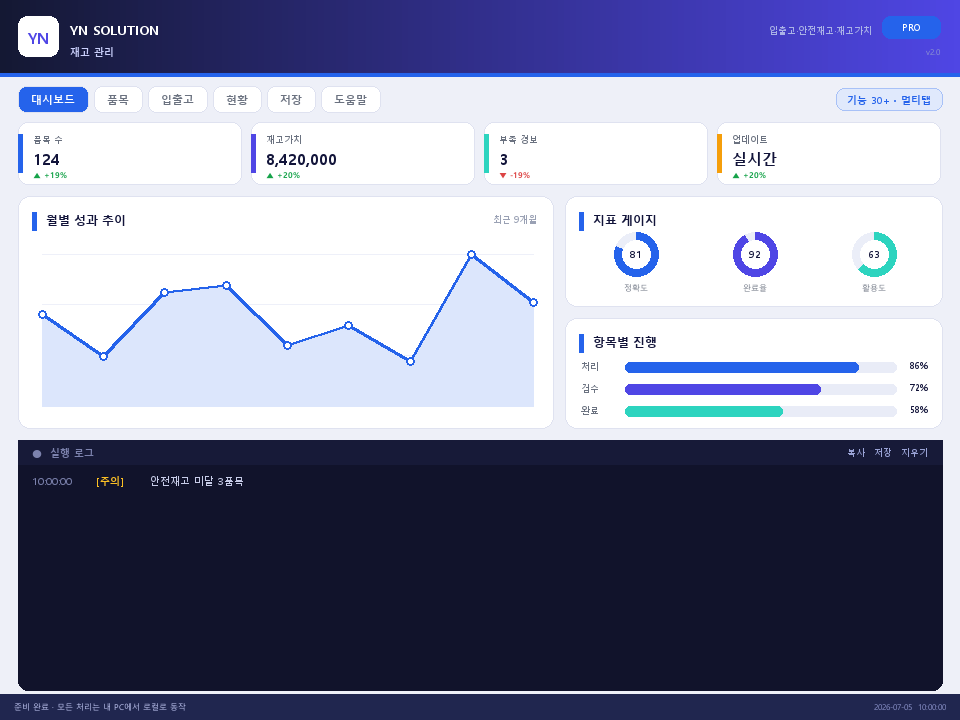
Task: Go to the 저장 tab
Action: (291, 99)
